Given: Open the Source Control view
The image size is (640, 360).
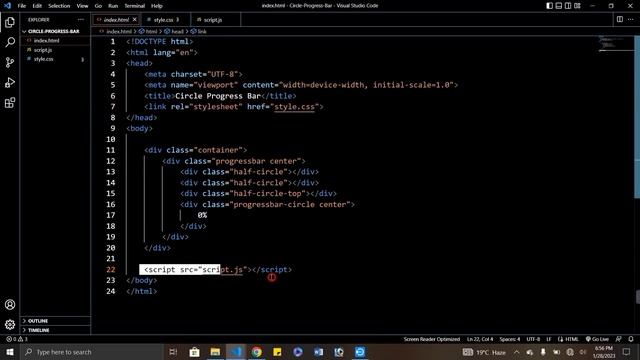Looking at the screenshot, I should click(x=10, y=62).
